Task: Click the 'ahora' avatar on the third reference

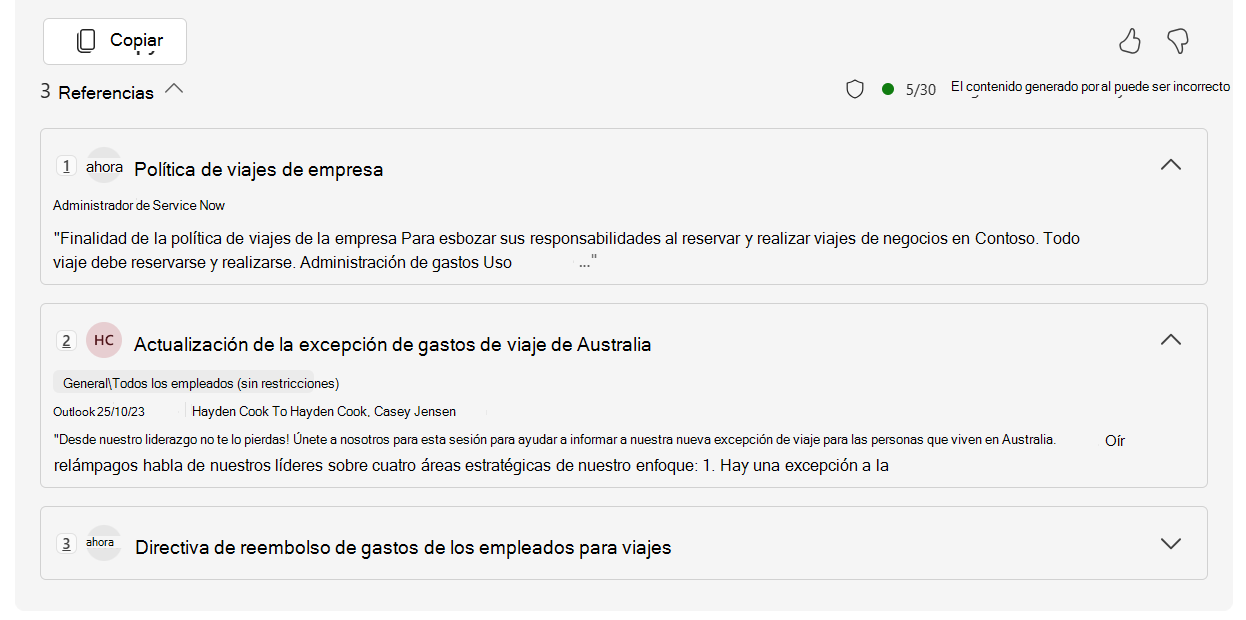Action: pyautogui.click(x=104, y=544)
